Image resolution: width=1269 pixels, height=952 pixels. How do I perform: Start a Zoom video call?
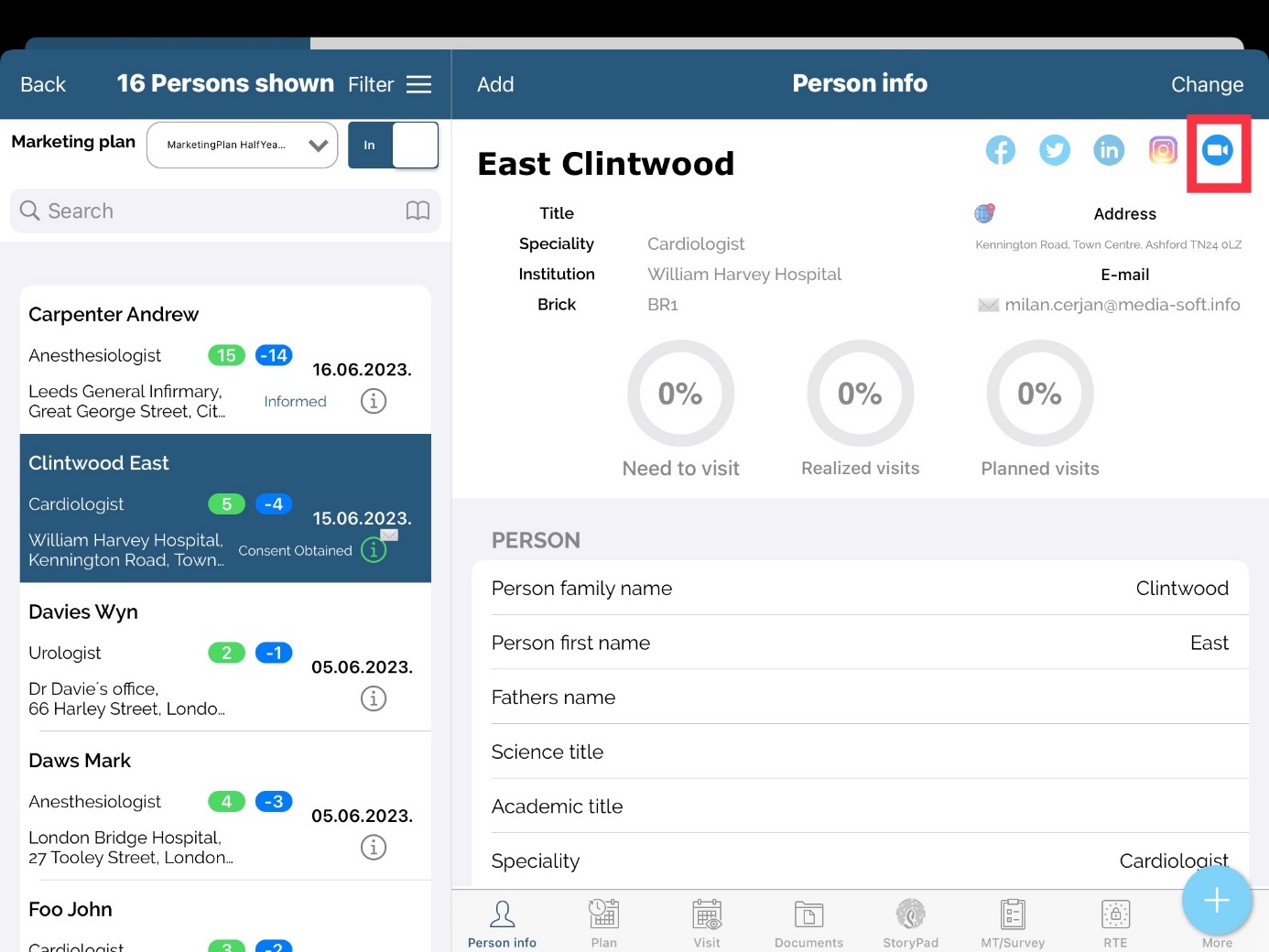[1218, 151]
